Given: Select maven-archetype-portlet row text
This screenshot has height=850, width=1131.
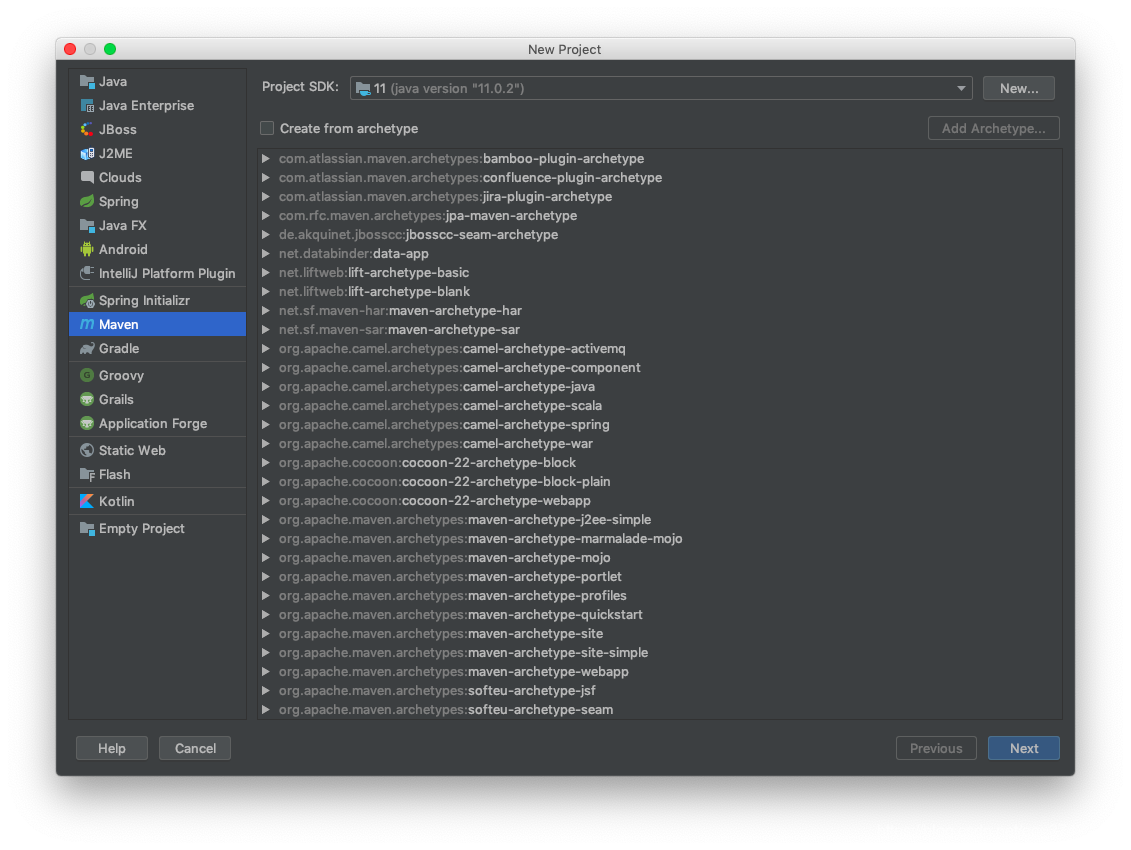Looking at the screenshot, I should pyautogui.click(x=450, y=577).
